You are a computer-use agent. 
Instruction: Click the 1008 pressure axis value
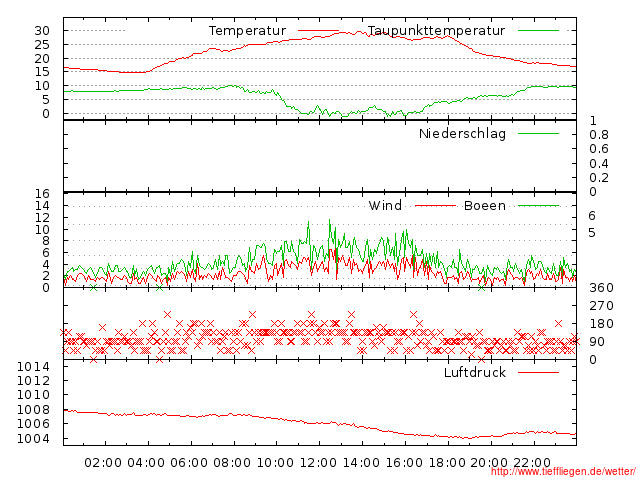coord(33,409)
